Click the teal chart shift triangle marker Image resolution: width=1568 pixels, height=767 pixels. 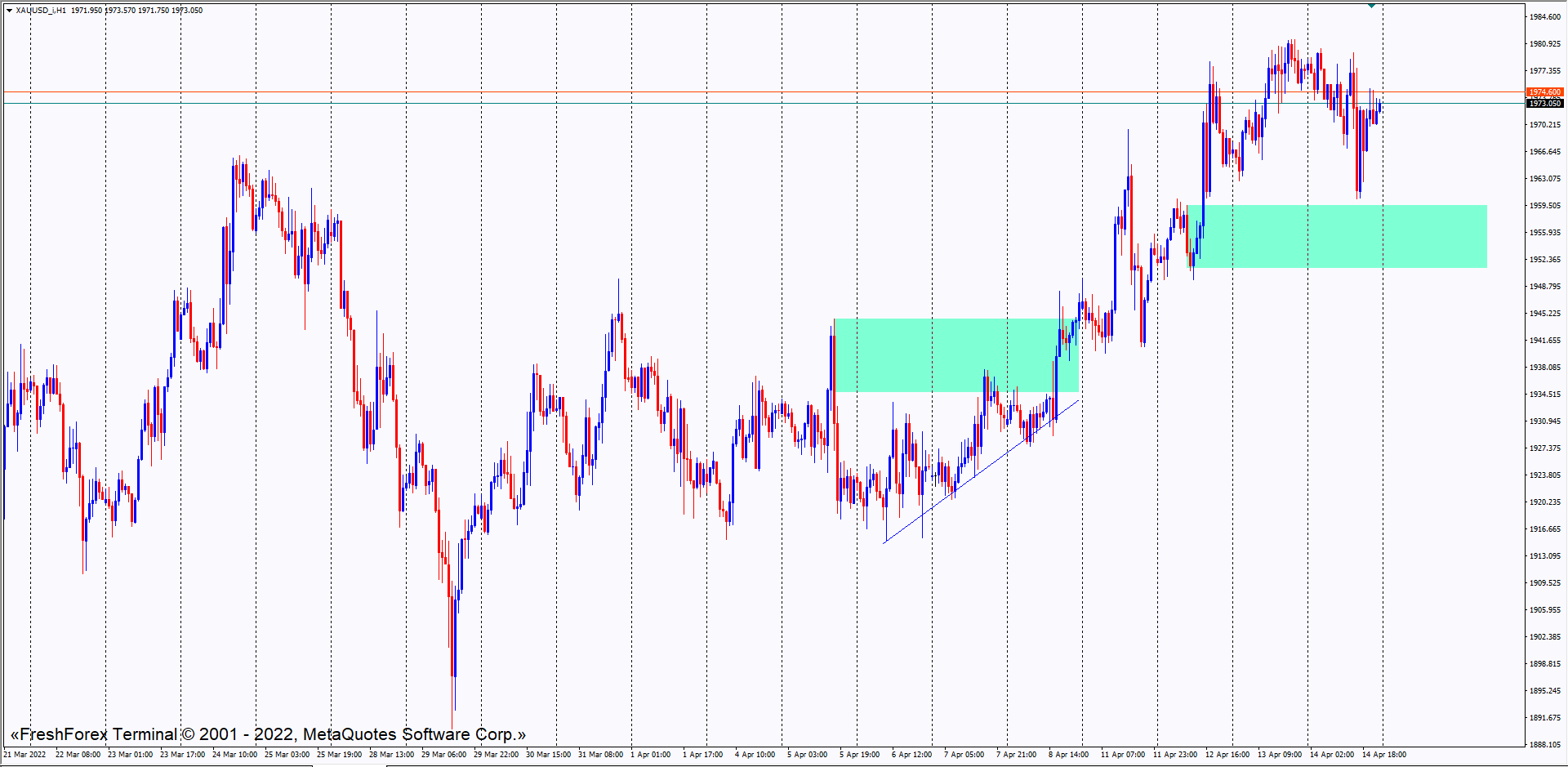1372,6
